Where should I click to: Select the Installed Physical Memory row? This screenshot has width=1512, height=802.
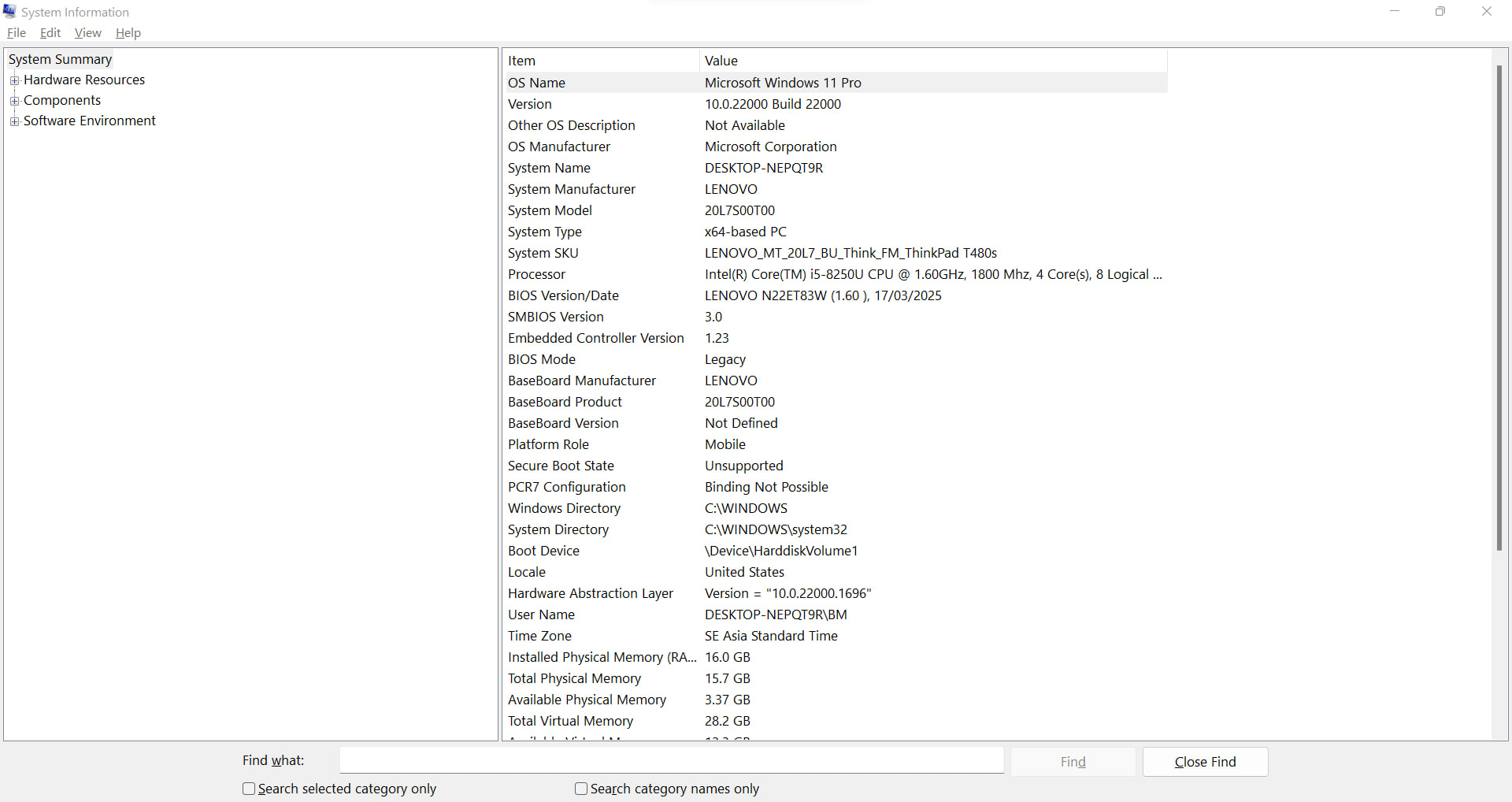click(x=836, y=657)
